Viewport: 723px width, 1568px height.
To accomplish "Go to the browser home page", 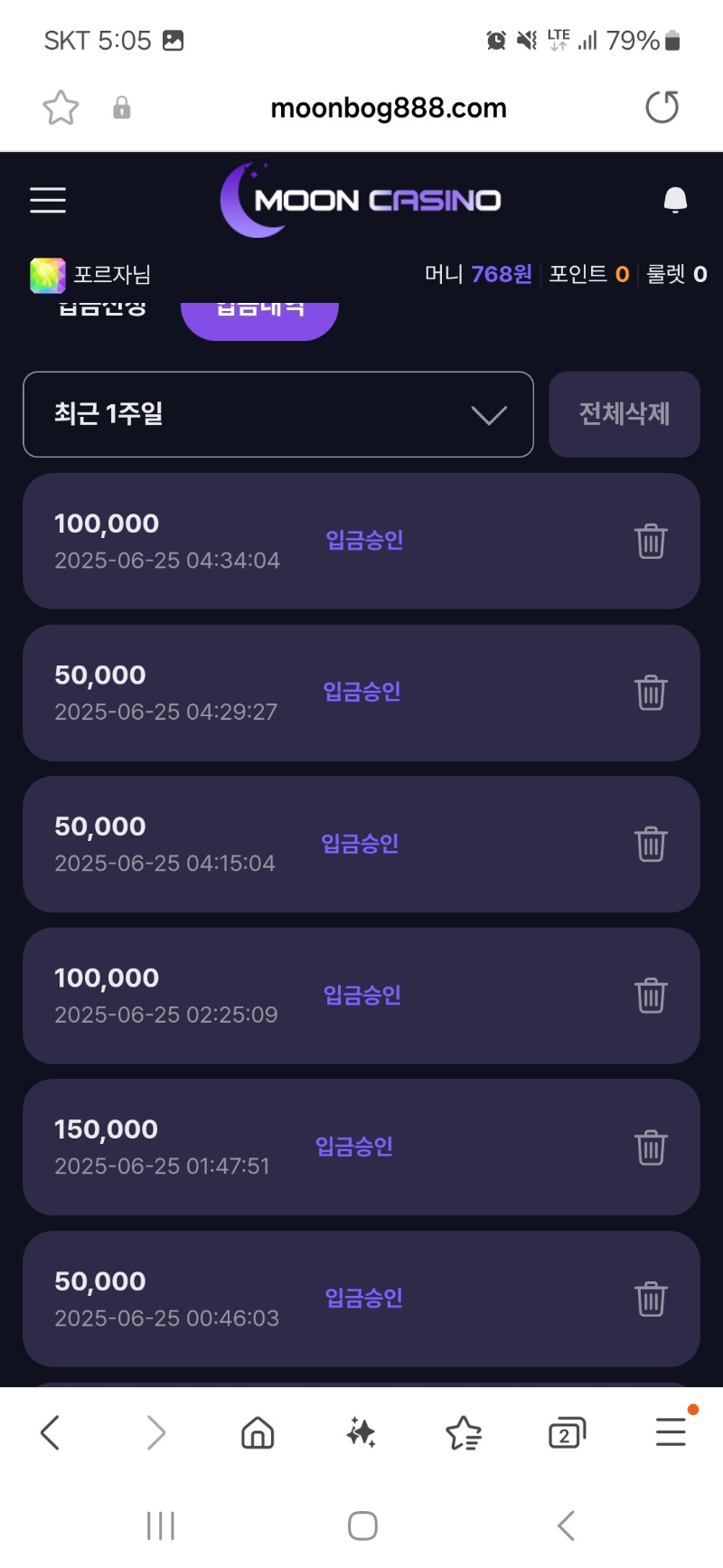I will click(x=258, y=1433).
